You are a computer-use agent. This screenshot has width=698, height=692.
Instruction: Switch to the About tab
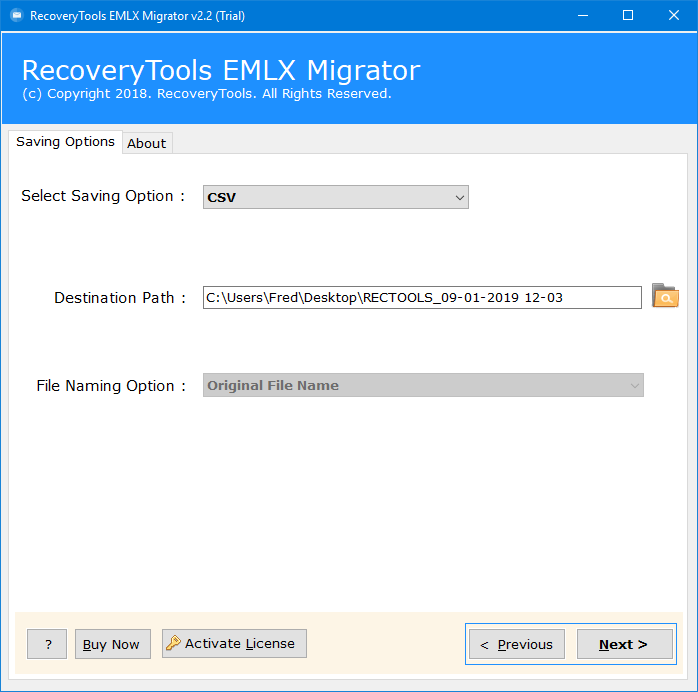pyautogui.click(x=147, y=143)
